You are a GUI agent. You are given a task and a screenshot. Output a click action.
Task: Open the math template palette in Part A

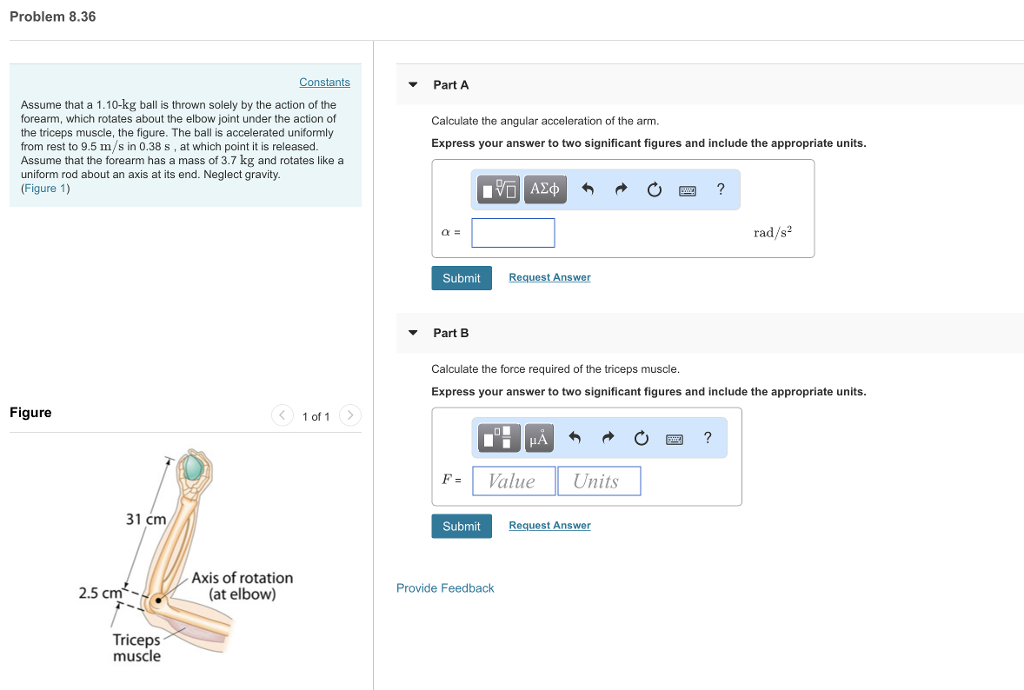[497, 189]
